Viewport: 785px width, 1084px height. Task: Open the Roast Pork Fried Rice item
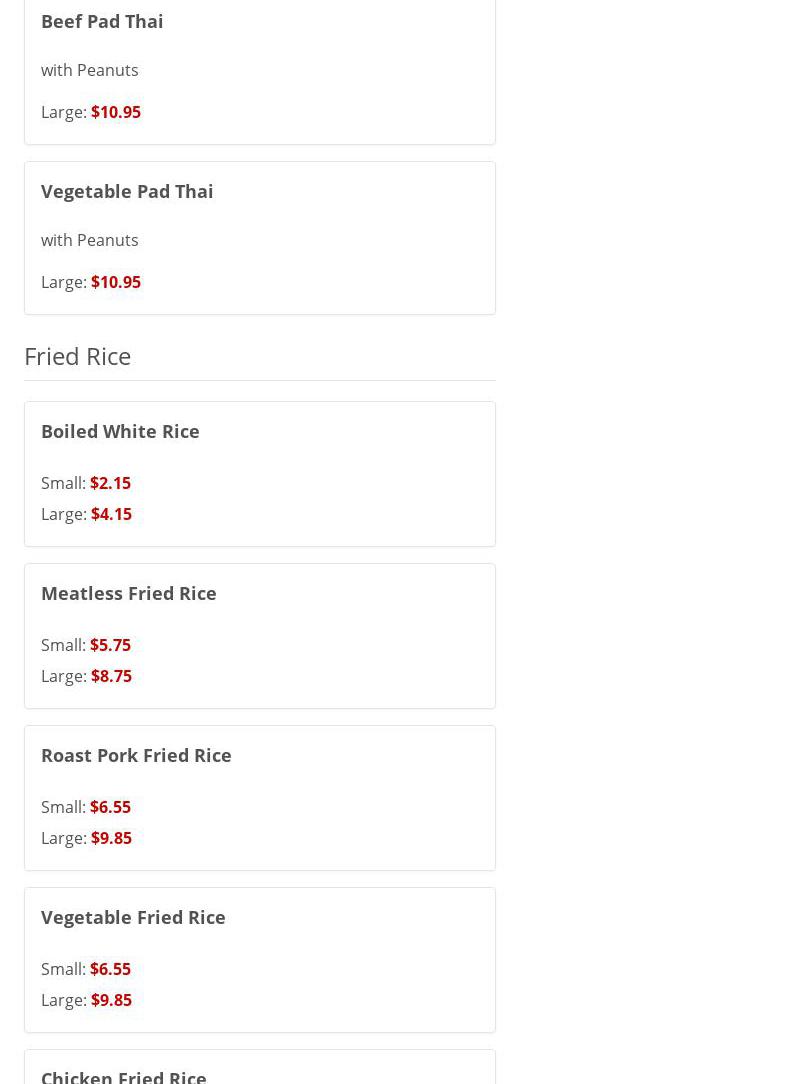[136, 755]
